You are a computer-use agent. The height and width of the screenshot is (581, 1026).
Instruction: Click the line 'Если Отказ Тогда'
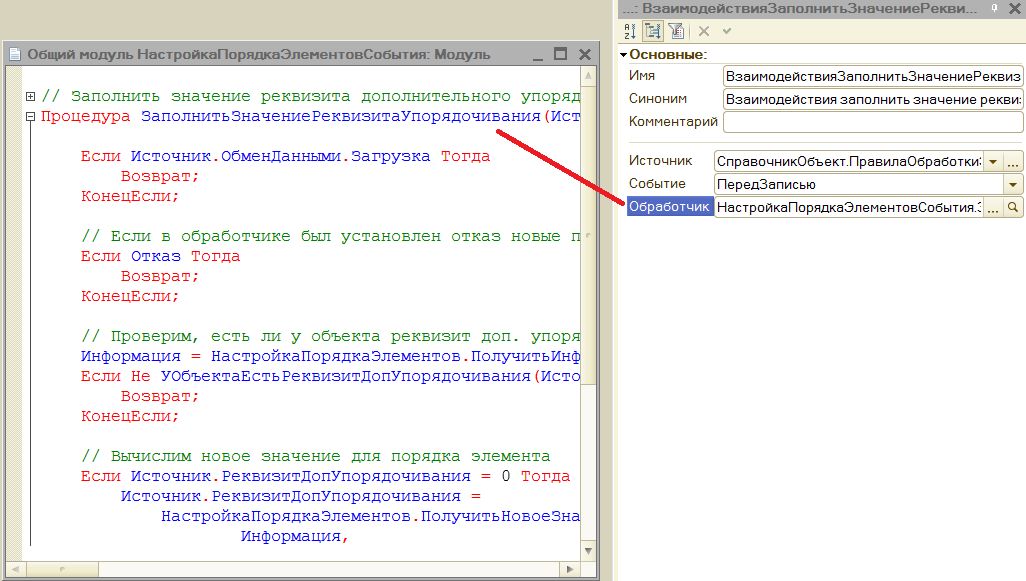(160, 256)
